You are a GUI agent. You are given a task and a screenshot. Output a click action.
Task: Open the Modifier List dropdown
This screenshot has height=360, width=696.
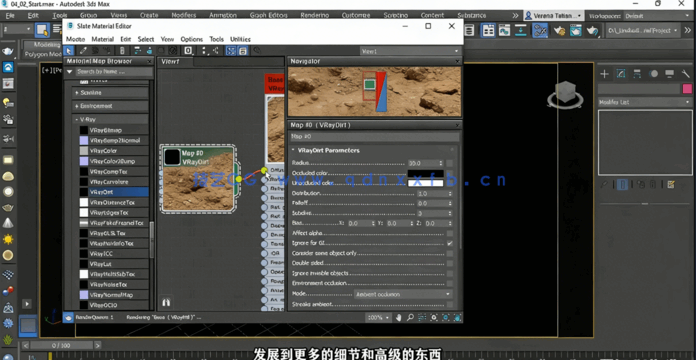(x=645, y=102)
